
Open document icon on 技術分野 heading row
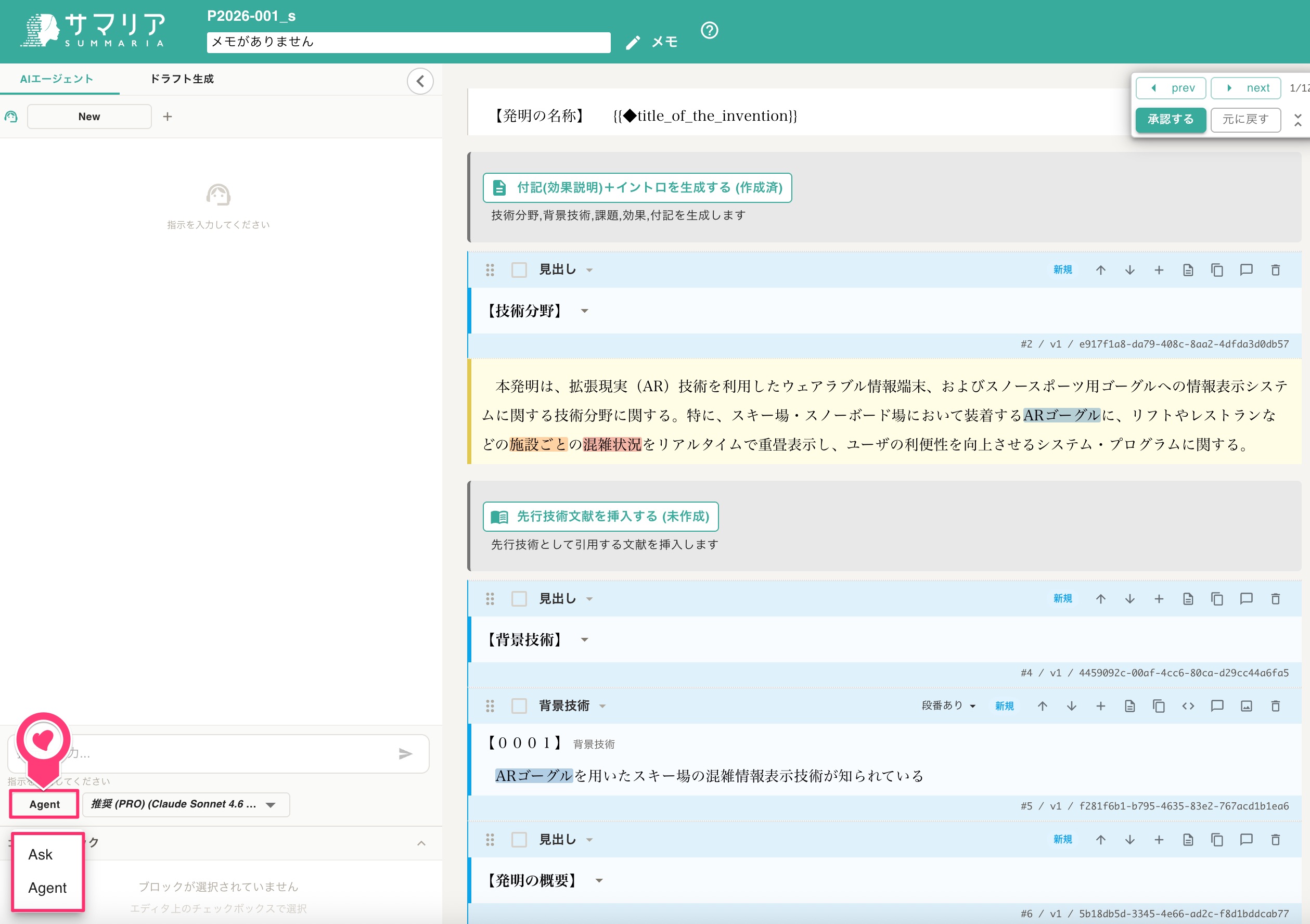click(x=1188, y=270)
